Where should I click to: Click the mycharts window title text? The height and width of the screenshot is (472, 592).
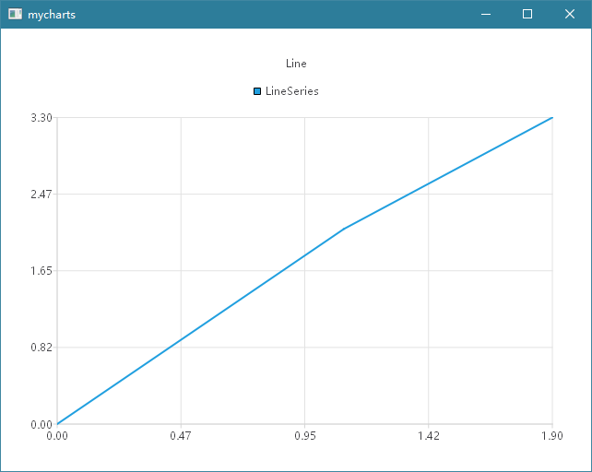tap(52, 15)
